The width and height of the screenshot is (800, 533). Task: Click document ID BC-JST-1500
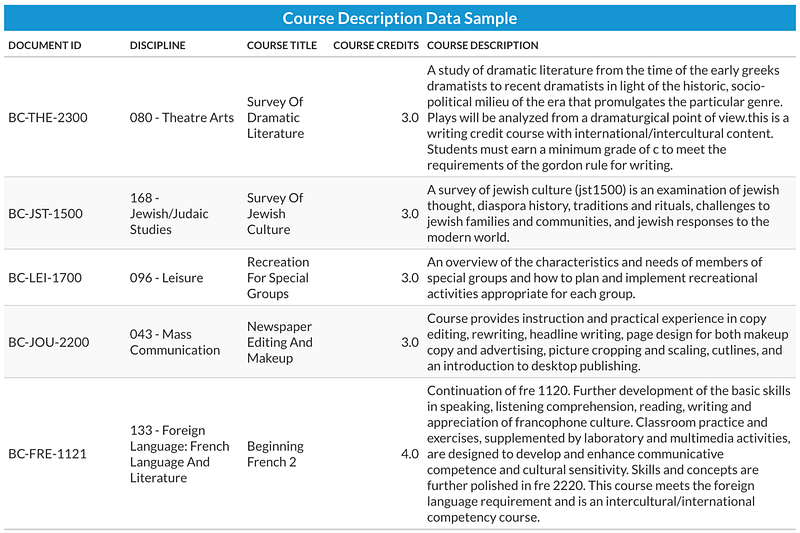tap(45, 214)
